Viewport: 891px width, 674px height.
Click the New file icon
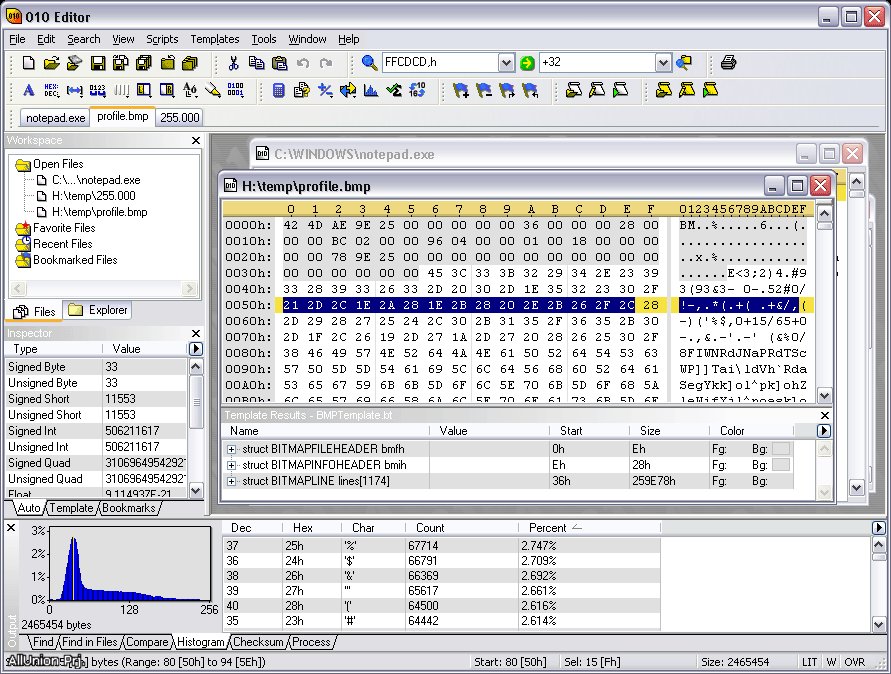[x=28, y=63]
